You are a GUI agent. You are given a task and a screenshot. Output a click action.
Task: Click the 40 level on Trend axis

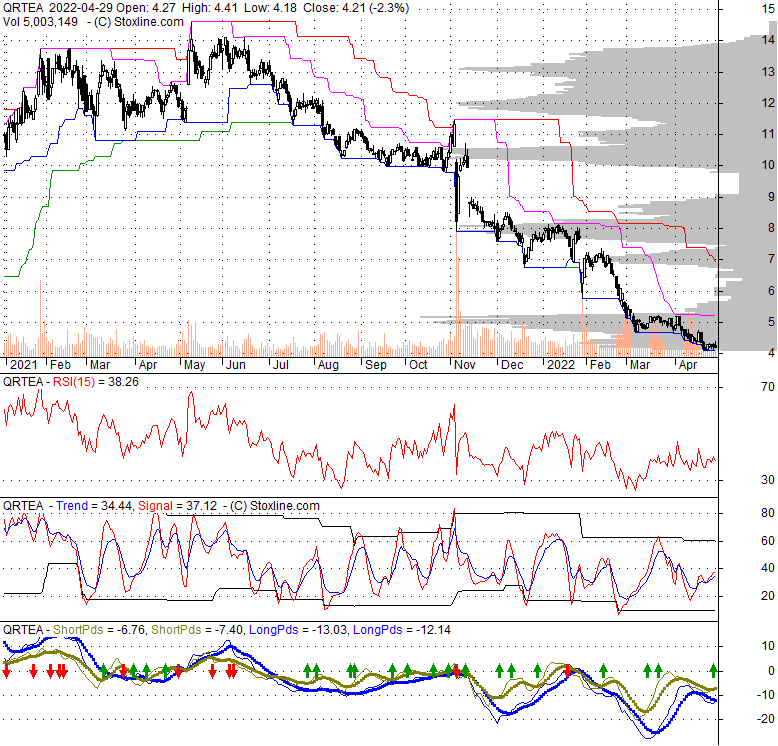(768, 567)
